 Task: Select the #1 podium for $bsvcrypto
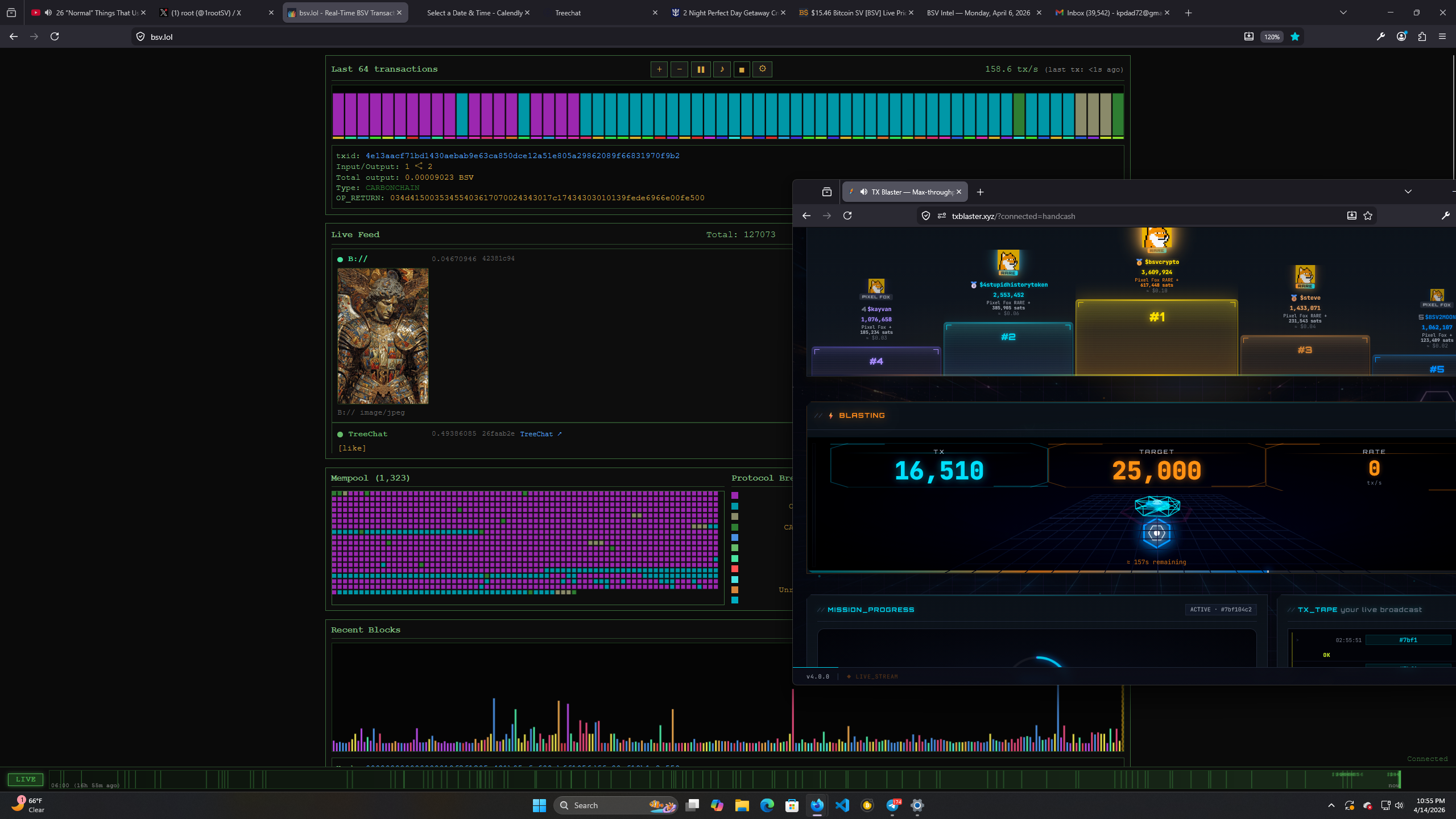(x=1157, y=337)
